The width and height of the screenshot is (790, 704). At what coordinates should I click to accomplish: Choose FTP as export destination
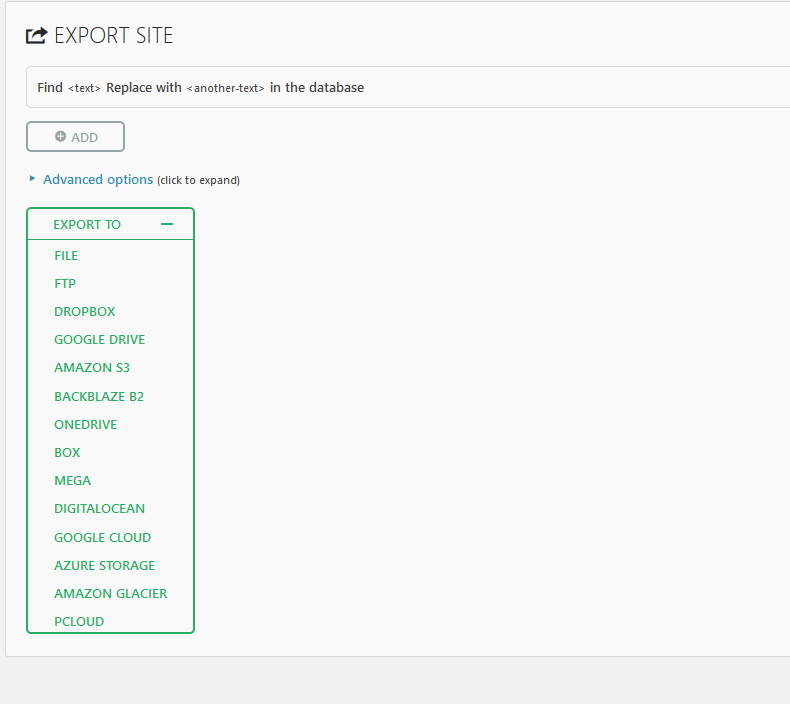coord(65,284)
